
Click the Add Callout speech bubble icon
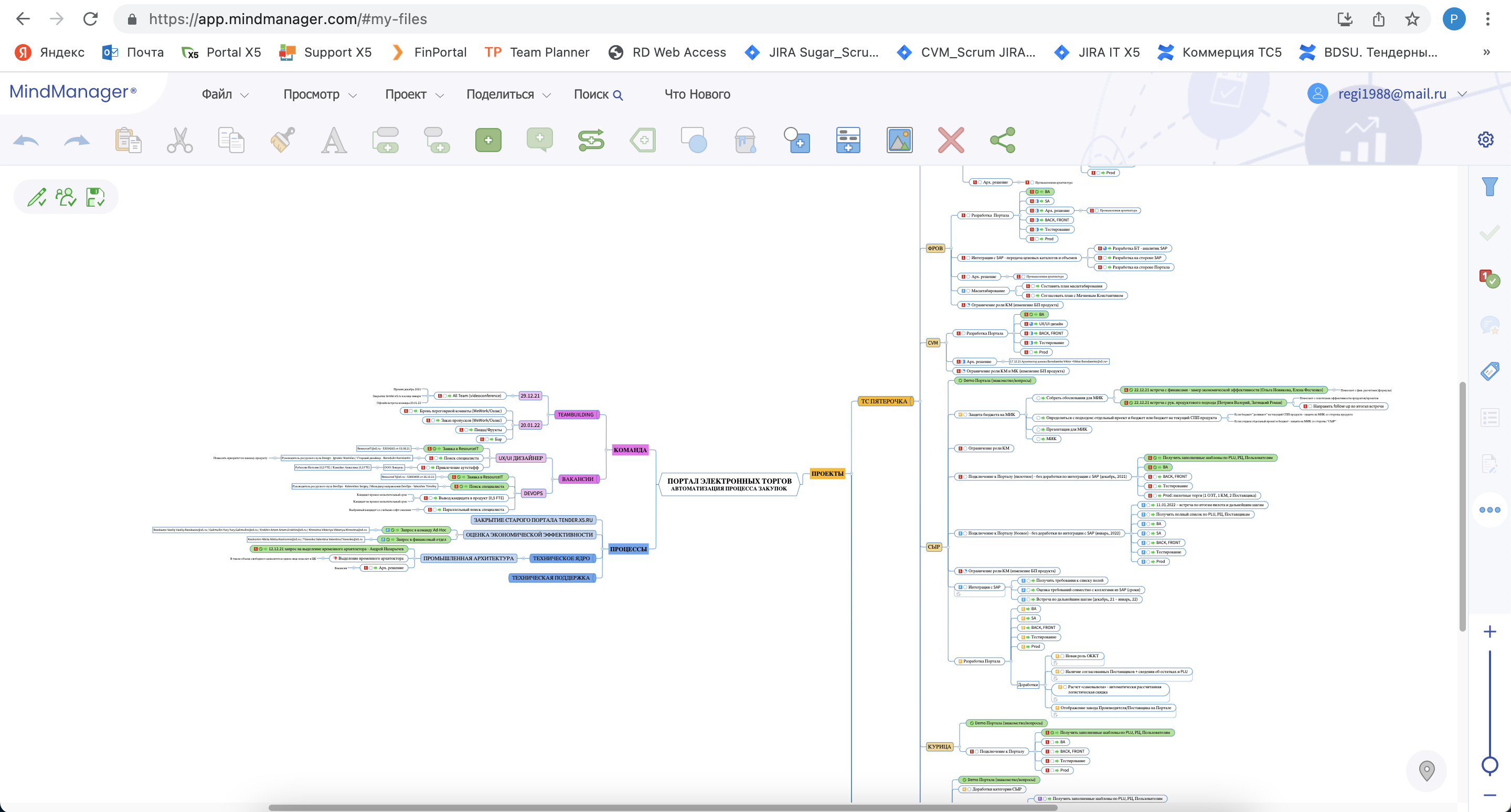(540, 140)
